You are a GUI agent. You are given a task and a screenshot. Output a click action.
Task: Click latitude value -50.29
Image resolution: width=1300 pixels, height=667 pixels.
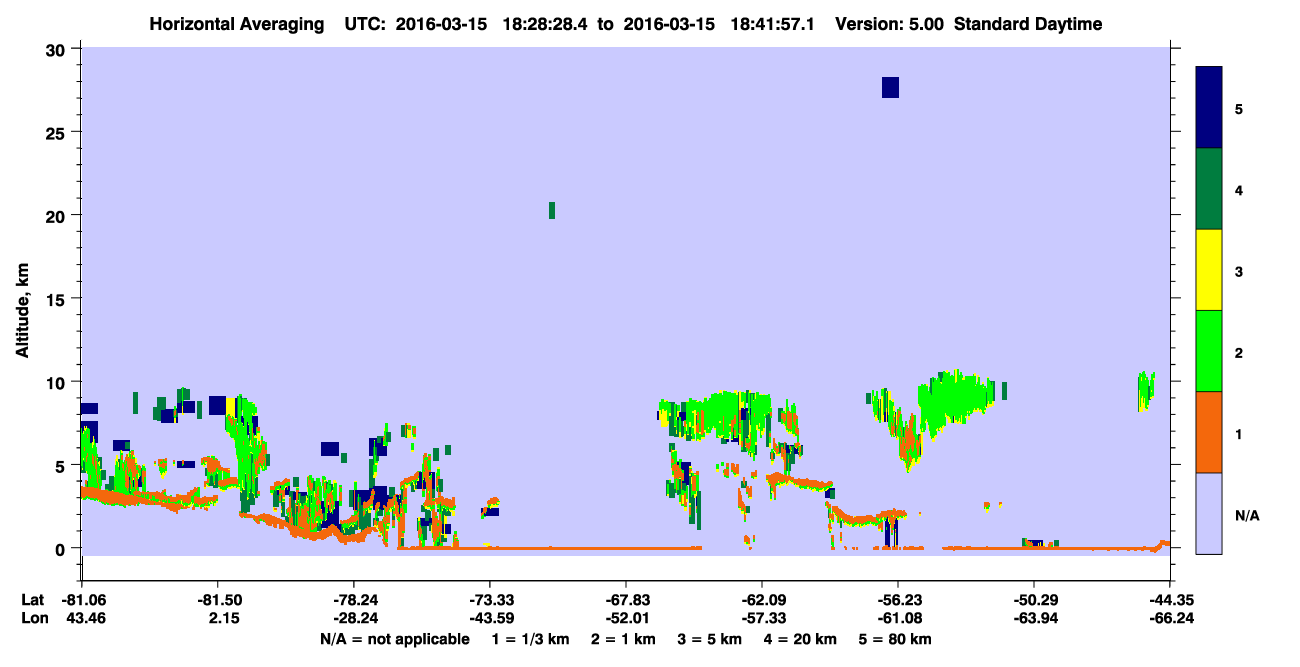click(x=1034, y=600)
